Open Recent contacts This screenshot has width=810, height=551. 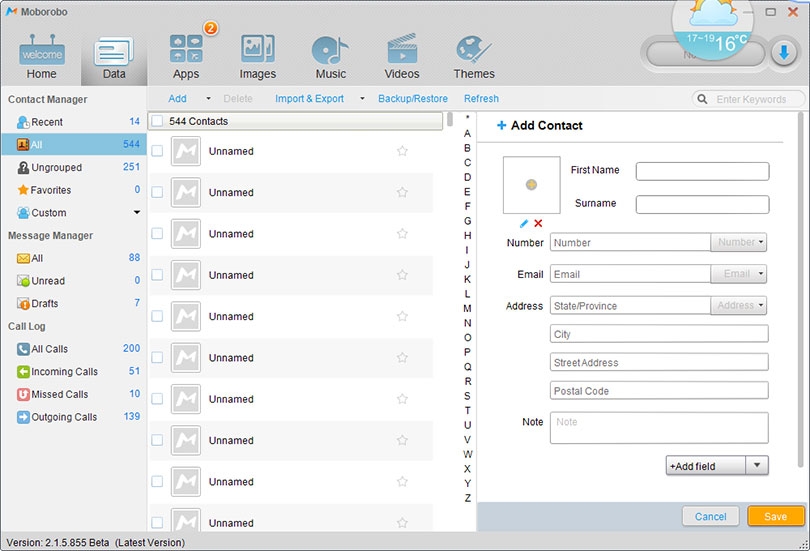74,122
